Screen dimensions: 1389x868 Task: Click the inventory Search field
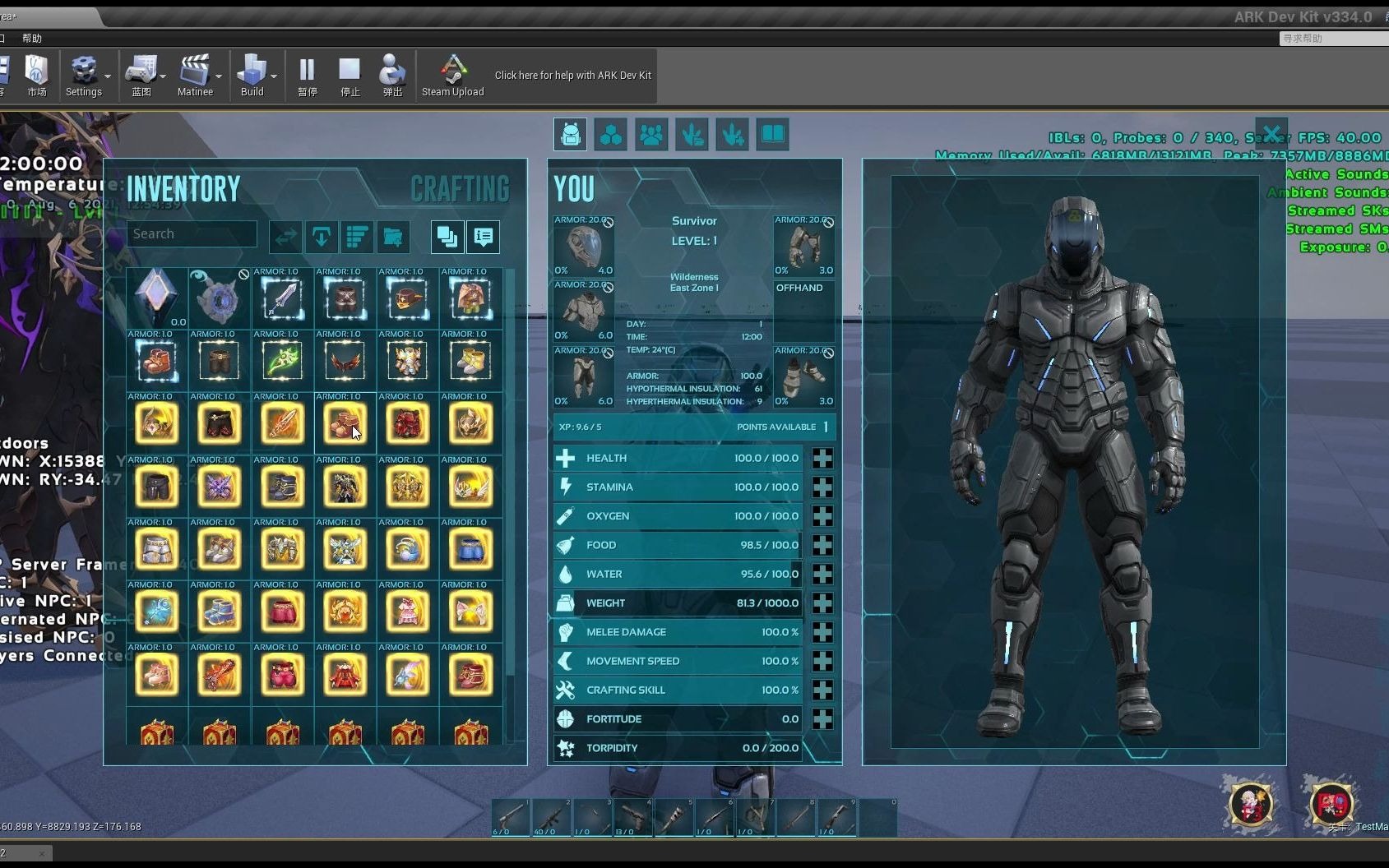click(x=192, y=233)
